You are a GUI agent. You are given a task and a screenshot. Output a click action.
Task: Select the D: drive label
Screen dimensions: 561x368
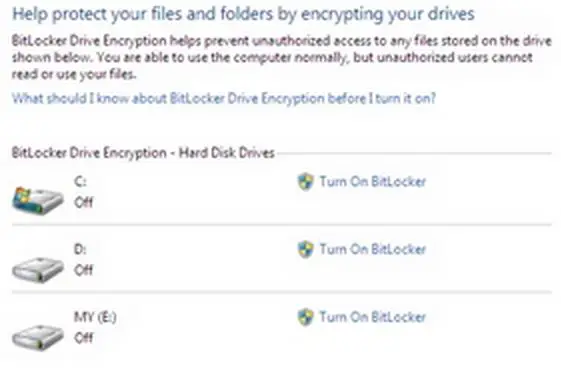point(80,249)
